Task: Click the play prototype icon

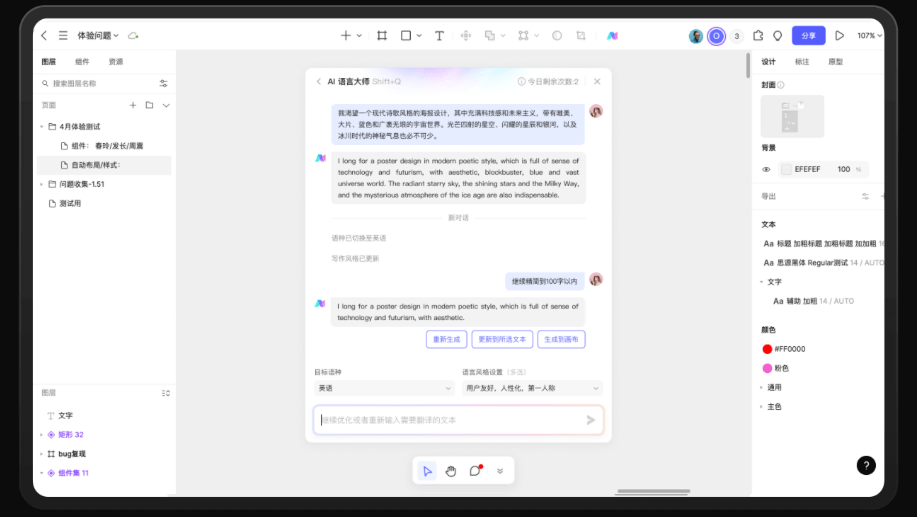Action: [839, 36]
